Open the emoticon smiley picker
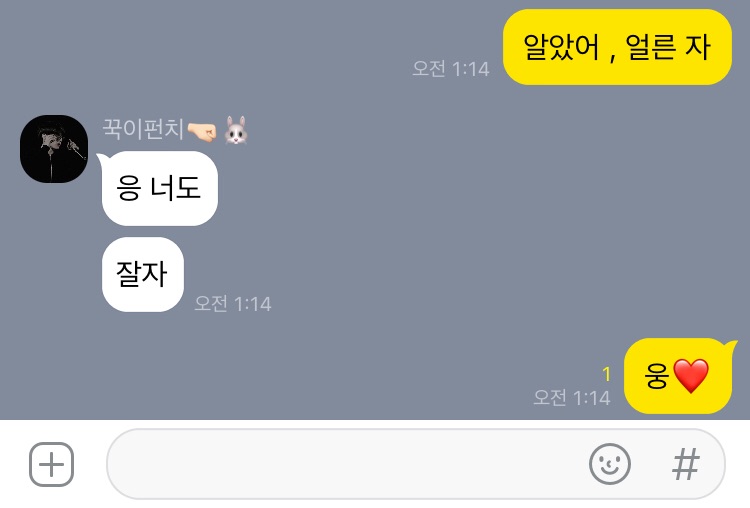The width and height of the screenshot is (750, 508). (610, 464)
